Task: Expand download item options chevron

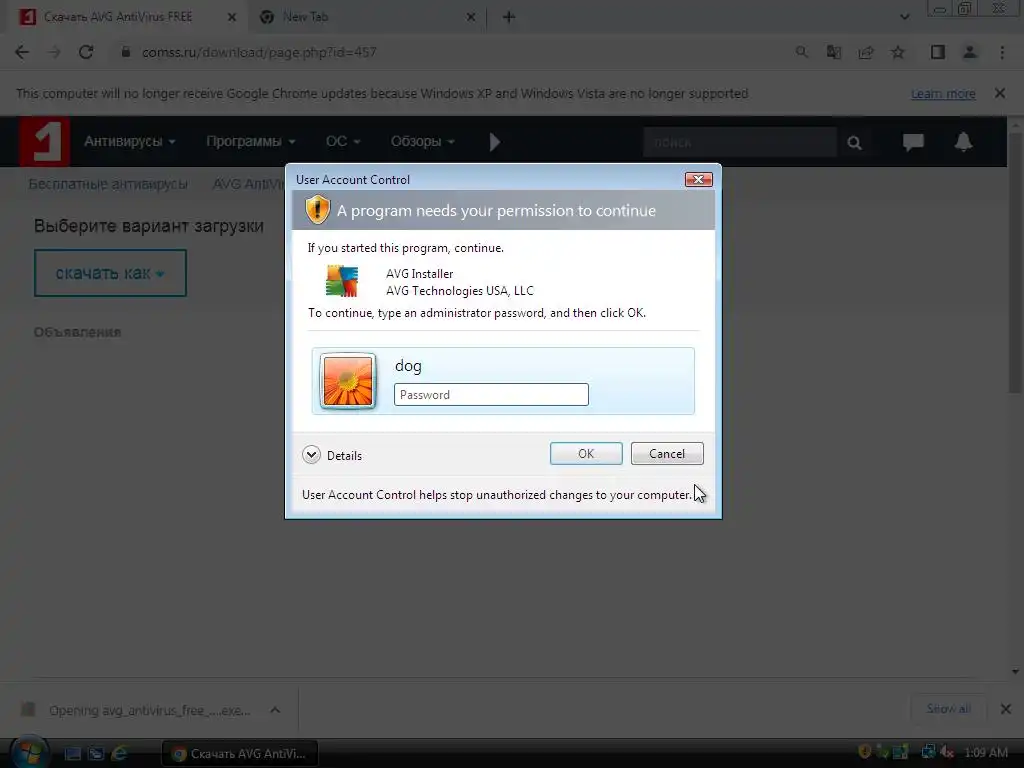Action: [275, 710]
